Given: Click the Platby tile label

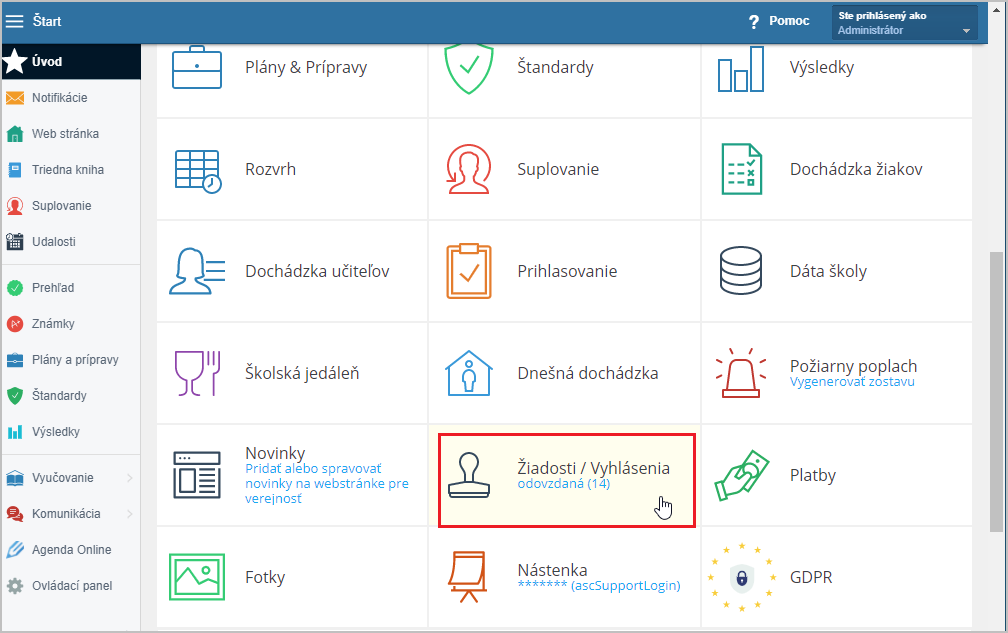Looking at the screenshot, I should coord(813,476).
